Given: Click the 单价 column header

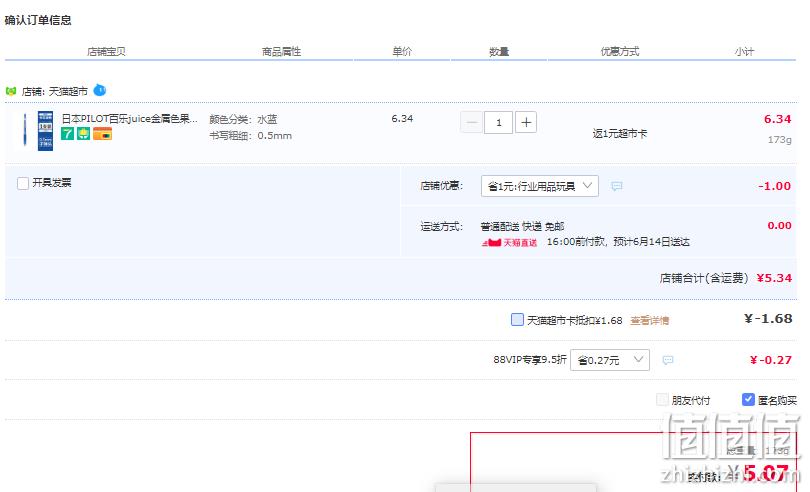Looking at the screenshot, I should coord(402,51).
